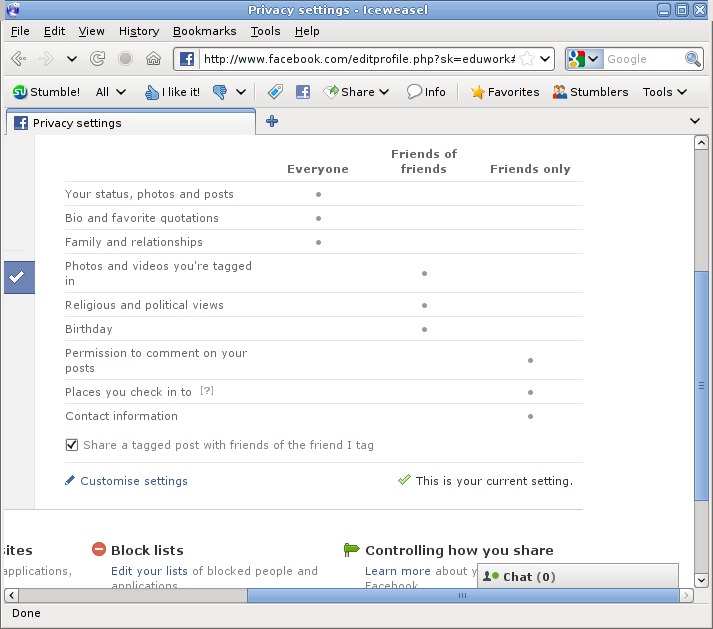Click the Customise settings link
This screenshot has width=713, height=629.
[x=134, y=481]
